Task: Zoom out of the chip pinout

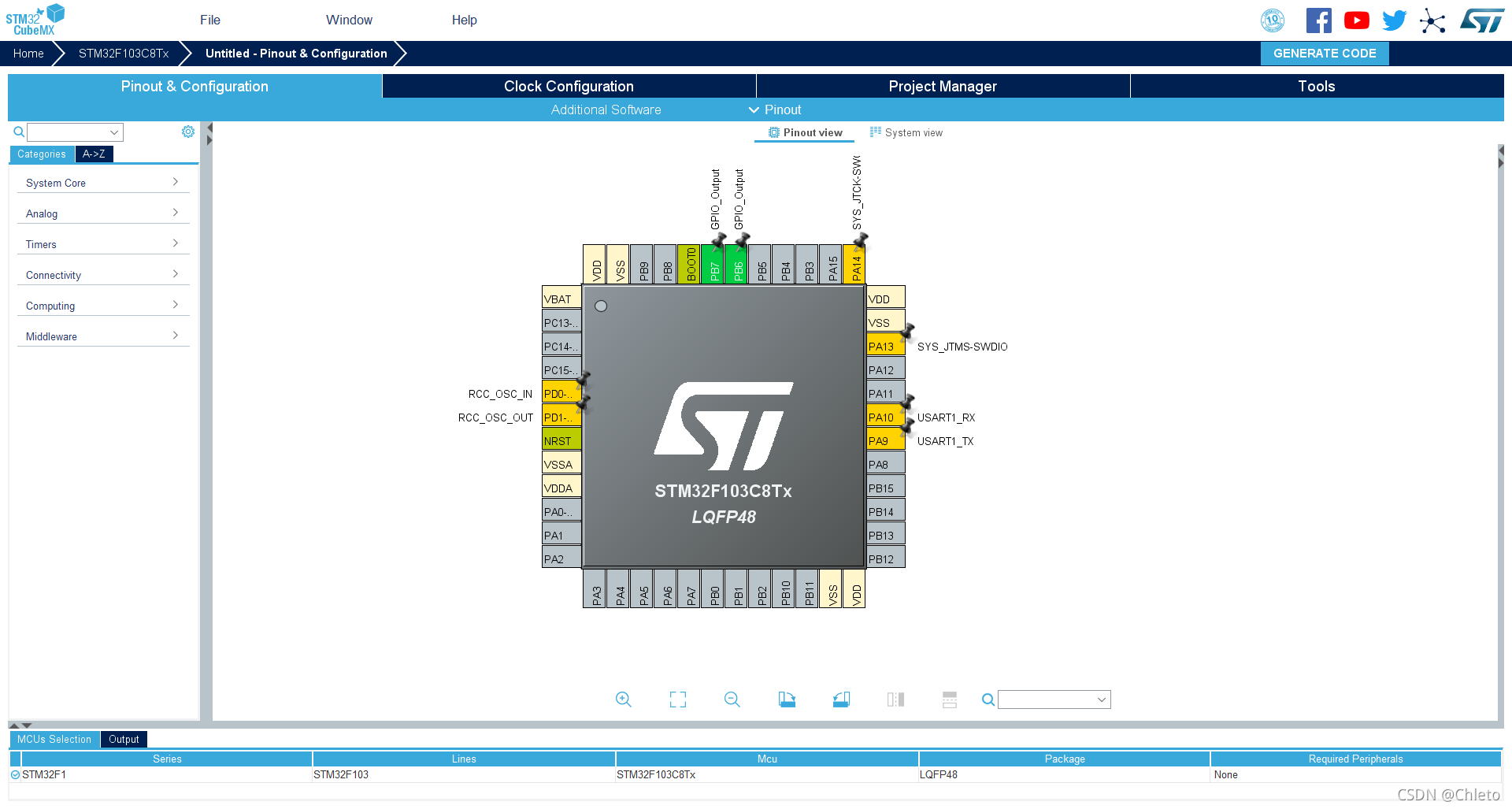Action: click(x=732, y=700)
